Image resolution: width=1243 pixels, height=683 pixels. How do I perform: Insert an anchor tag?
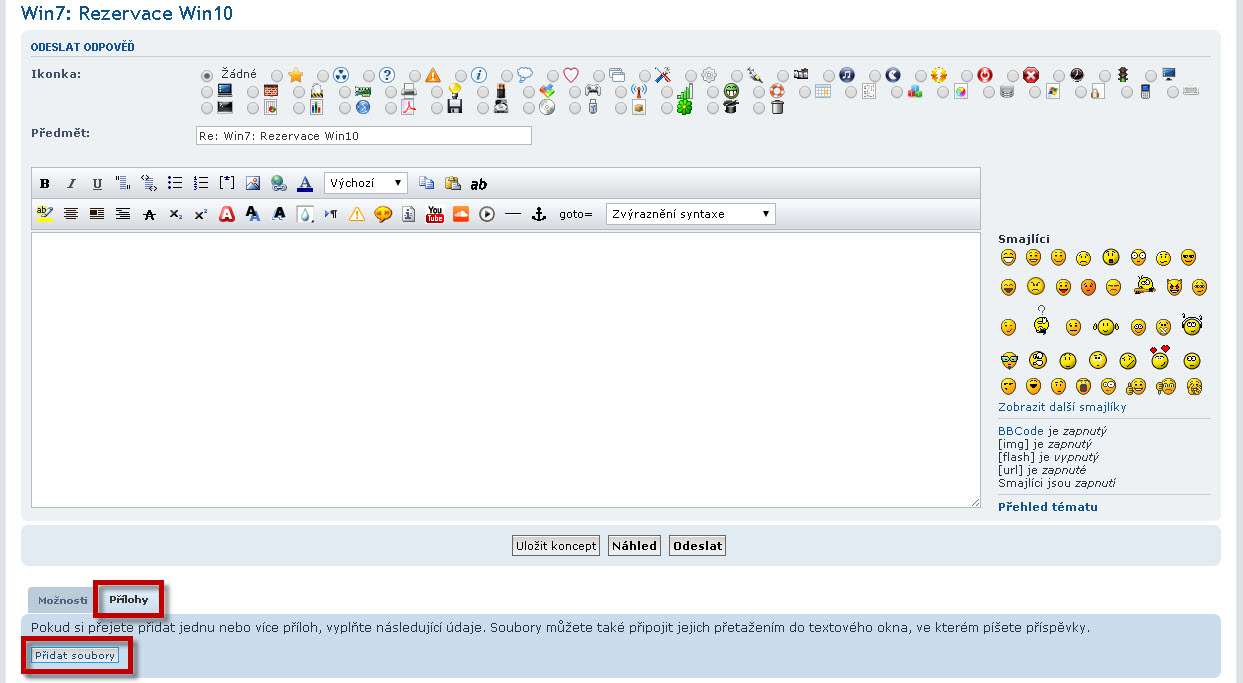pyautogui.click(x=539, y=214)
